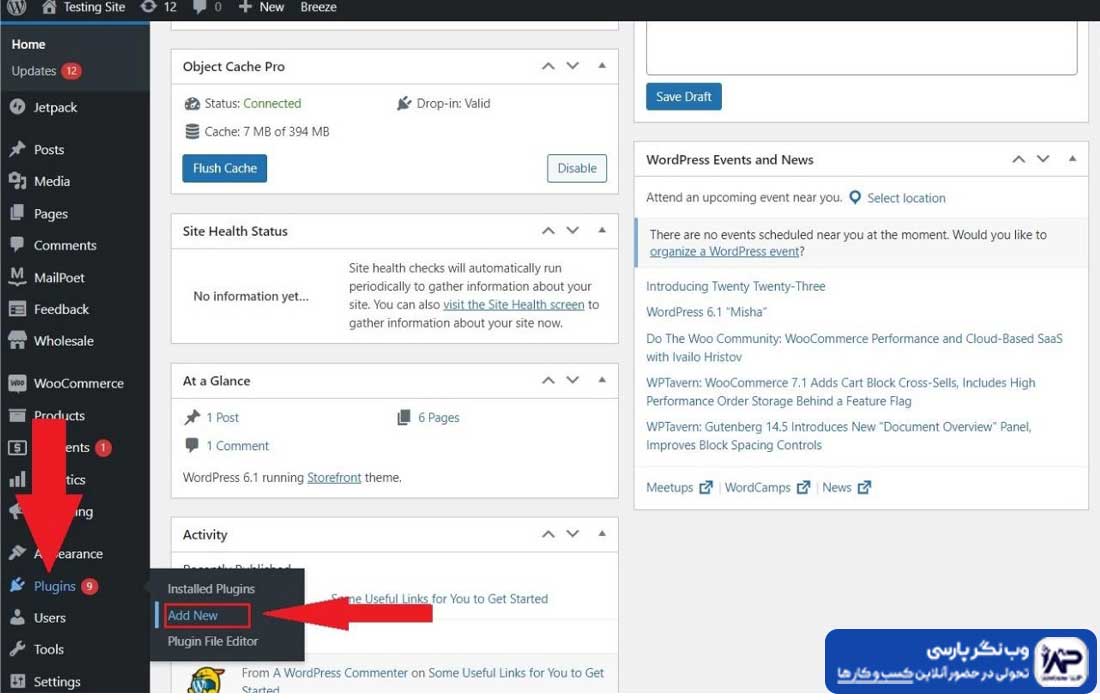The height and width of the screenshot is (700, 1100).
Task: Click the WordPress logo in admin bar
Action: pyautogui.click(x=16, y=7)
